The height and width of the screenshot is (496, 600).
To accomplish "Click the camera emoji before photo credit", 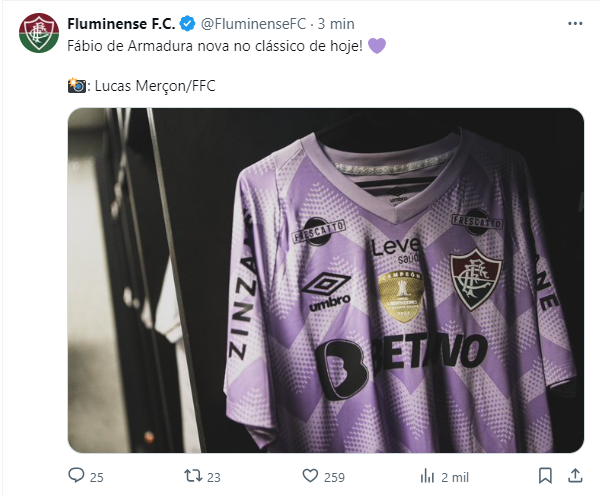I will click(x=77, y=86).
